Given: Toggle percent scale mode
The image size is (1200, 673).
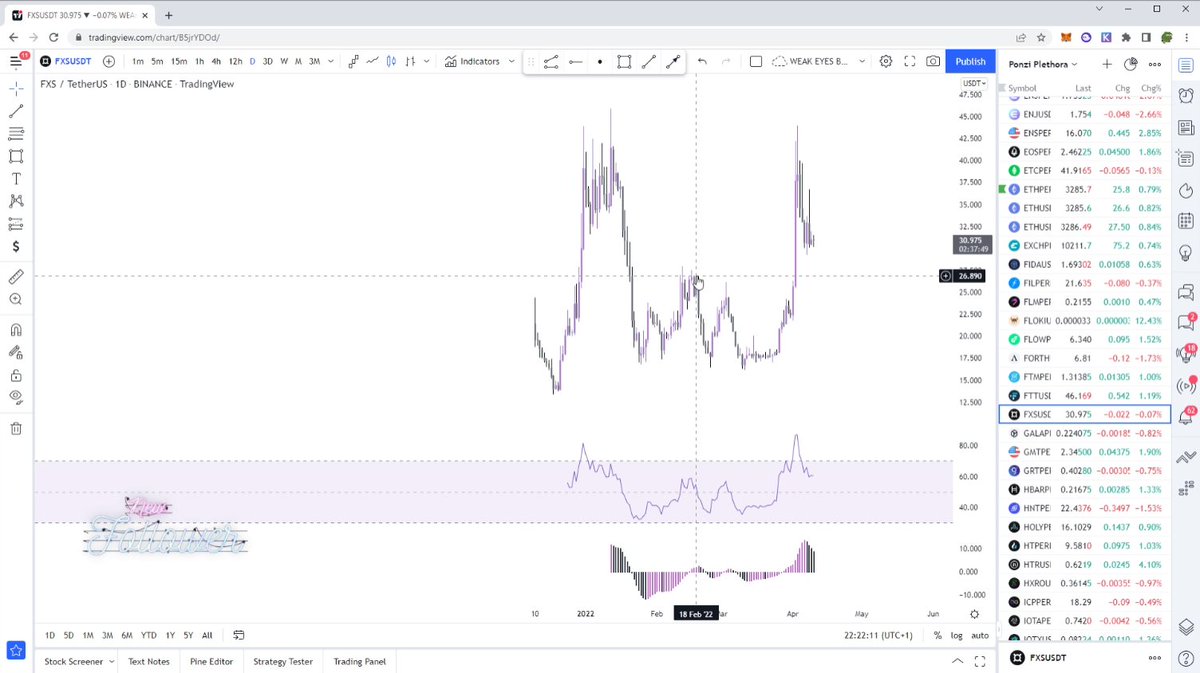Looking at the screenshot, I should pos(937,635).
